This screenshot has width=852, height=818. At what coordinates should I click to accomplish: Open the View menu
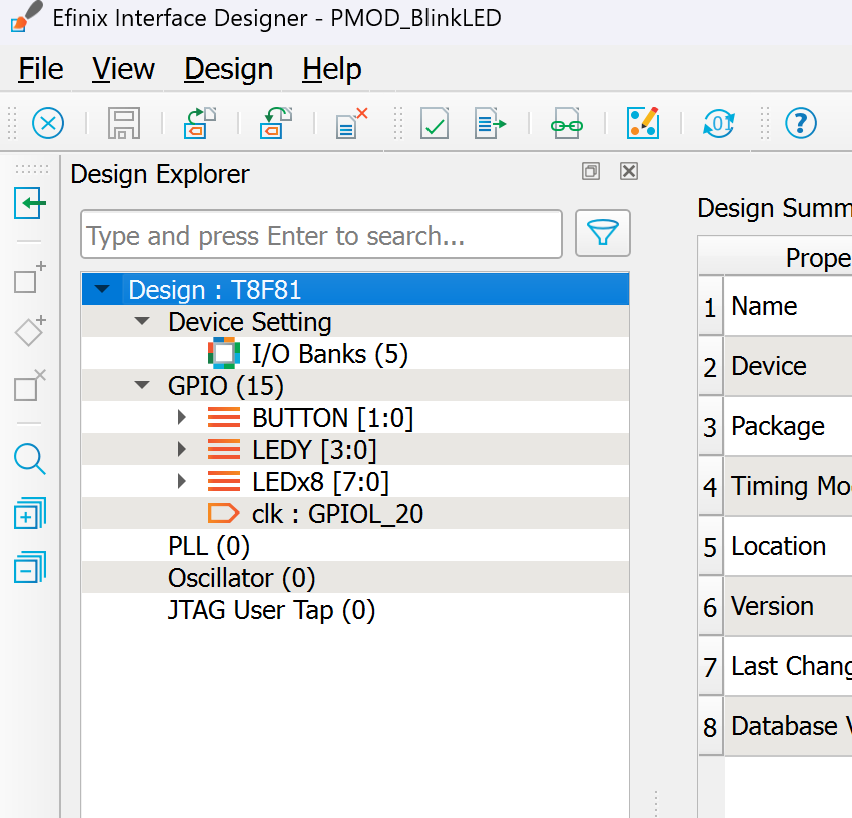123,70
